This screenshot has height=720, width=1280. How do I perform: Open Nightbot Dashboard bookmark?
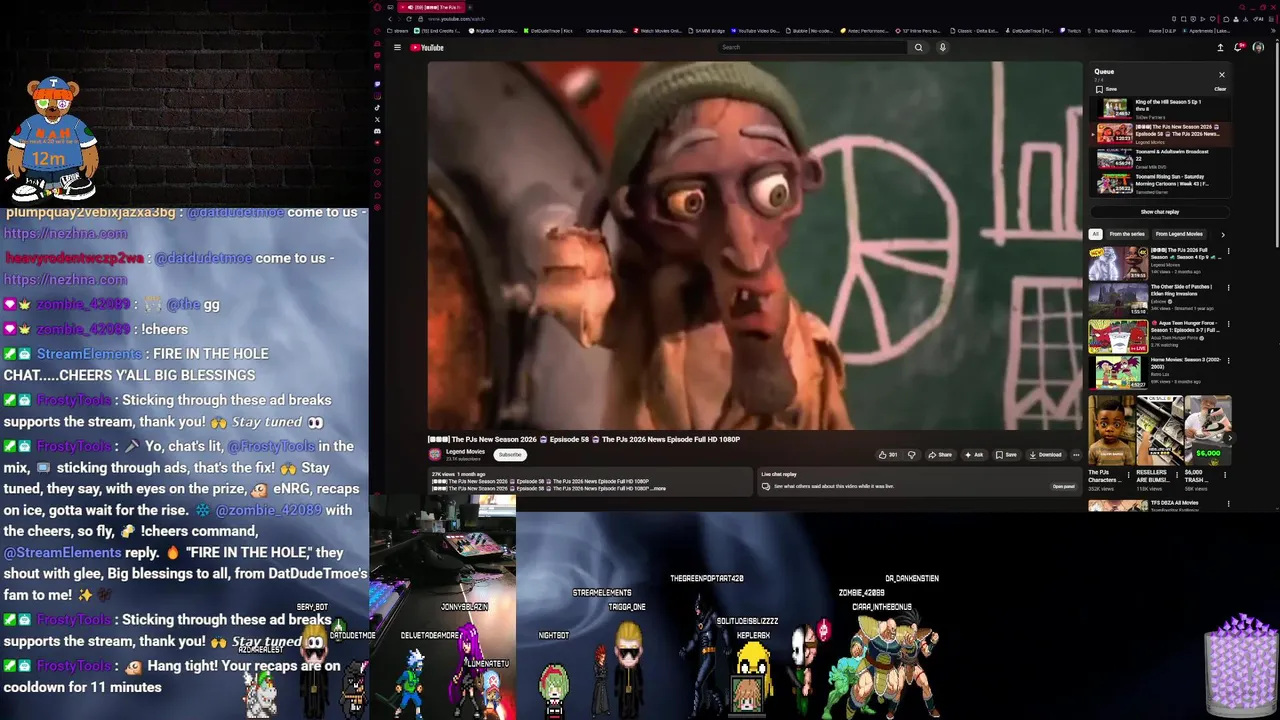(494, 31)
